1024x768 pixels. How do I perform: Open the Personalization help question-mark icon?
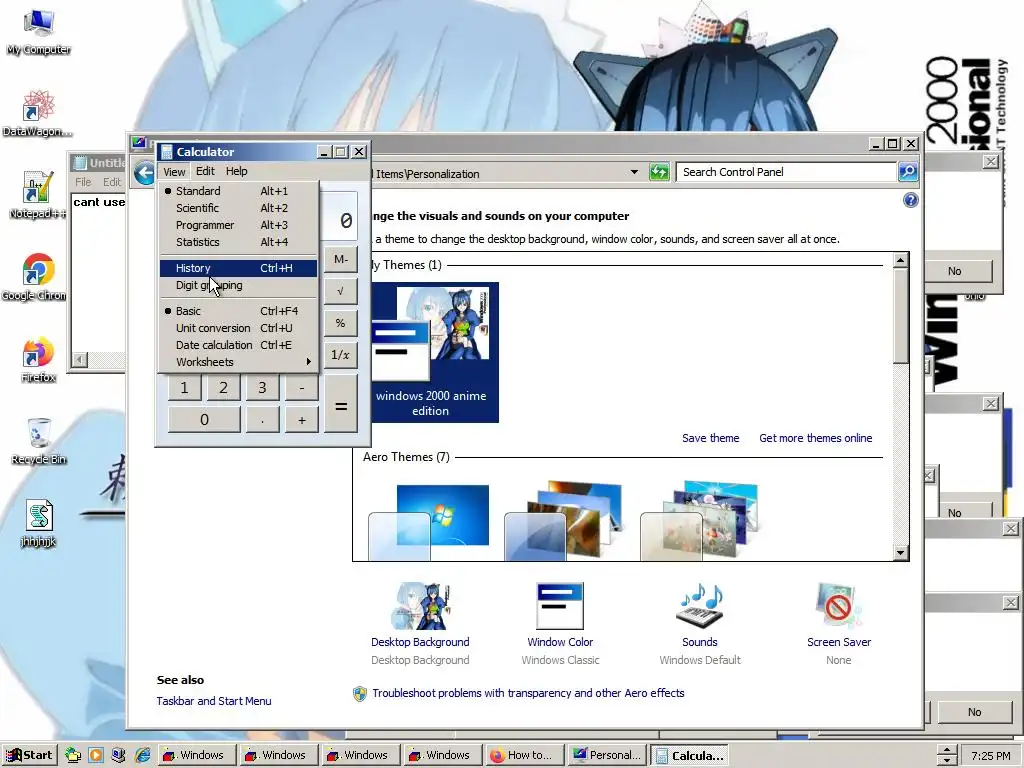tap(910, 200)
